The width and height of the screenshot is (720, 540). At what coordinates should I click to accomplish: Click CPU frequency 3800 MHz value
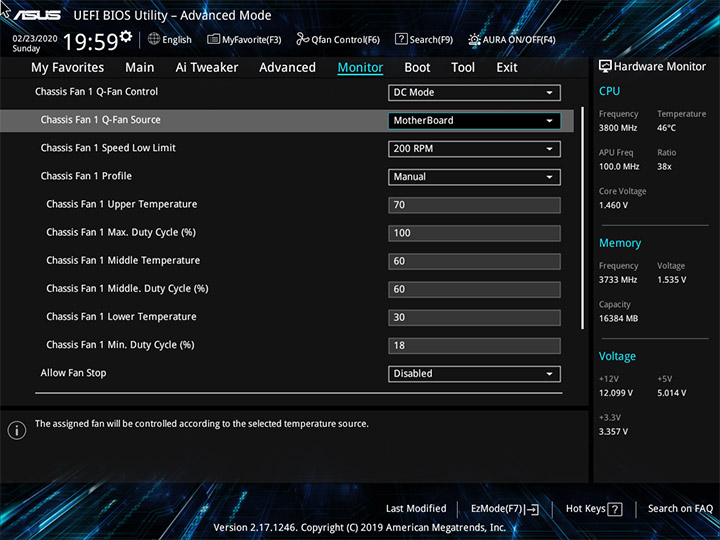618,128
